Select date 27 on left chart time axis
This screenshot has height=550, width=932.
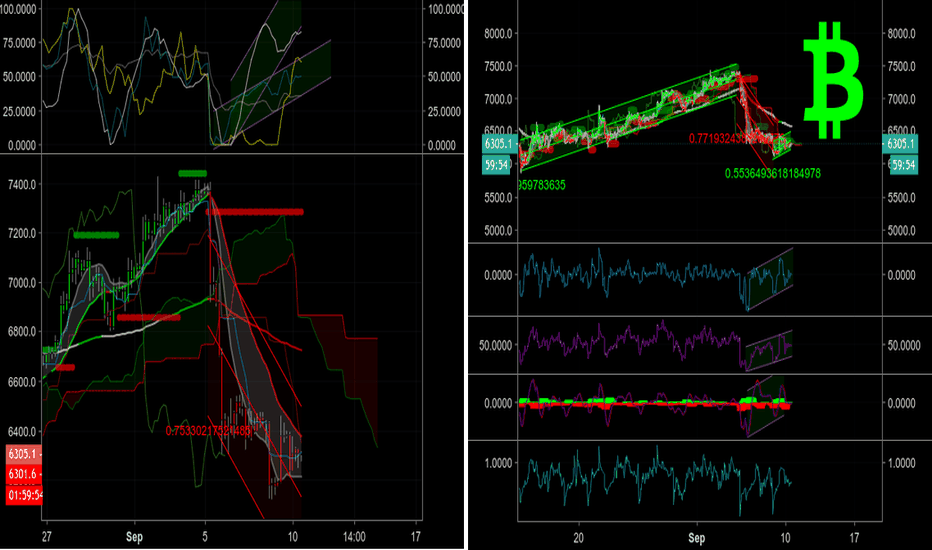tap(46, 536)
